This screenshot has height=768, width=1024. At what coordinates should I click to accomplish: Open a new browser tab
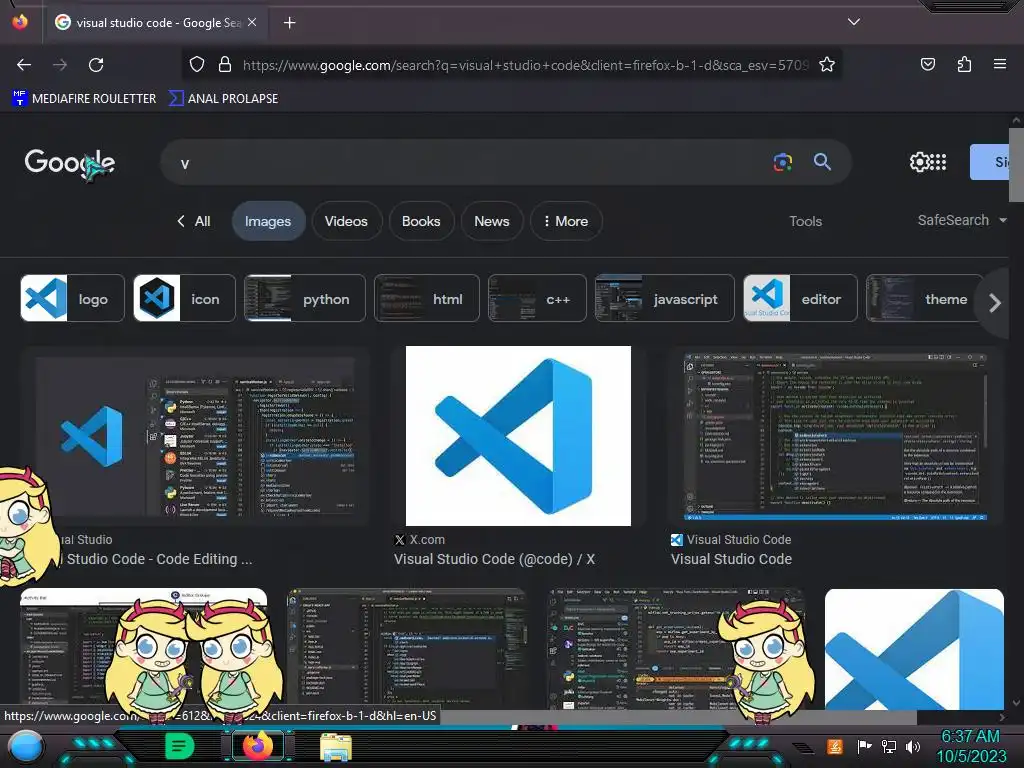(289, 23)
